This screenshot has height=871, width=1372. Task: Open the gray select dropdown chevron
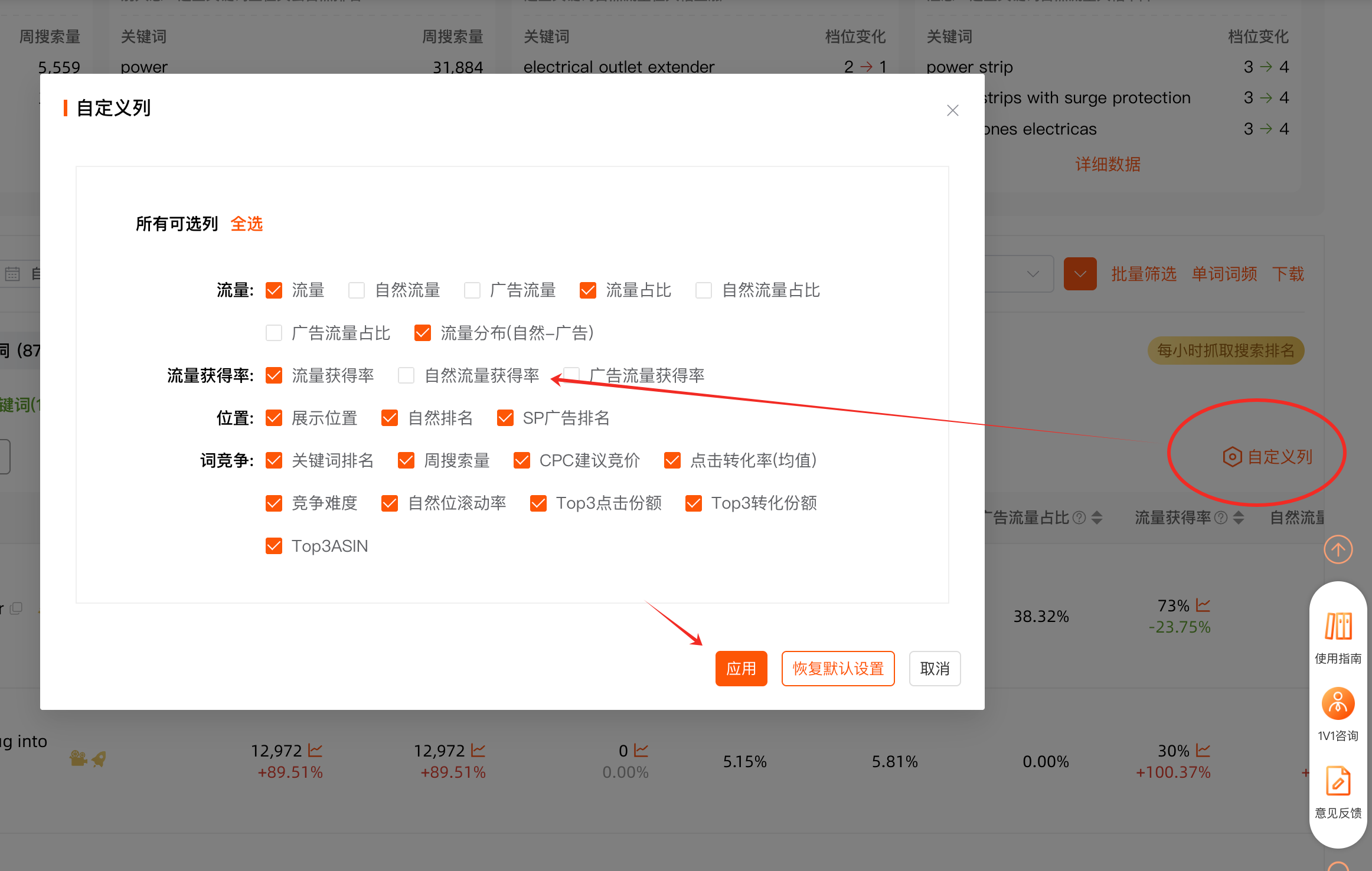coord(1033,274)
